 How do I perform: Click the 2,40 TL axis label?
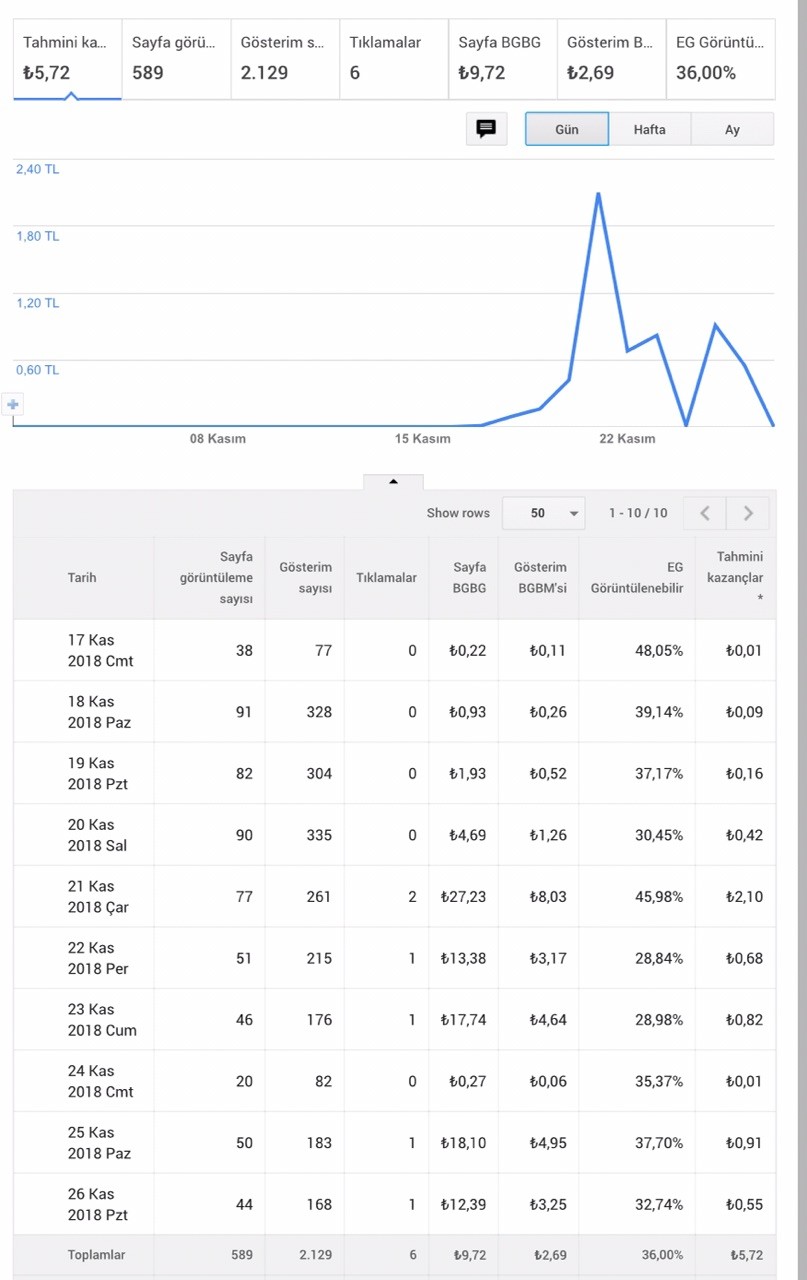click(x=38, y=169)
